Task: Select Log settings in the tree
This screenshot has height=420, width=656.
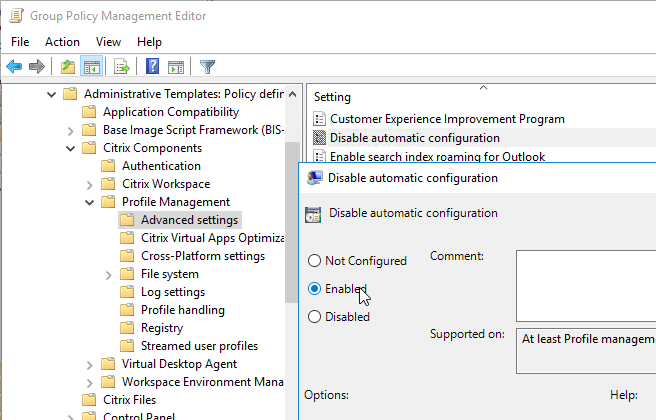Action: coord(173,292)
